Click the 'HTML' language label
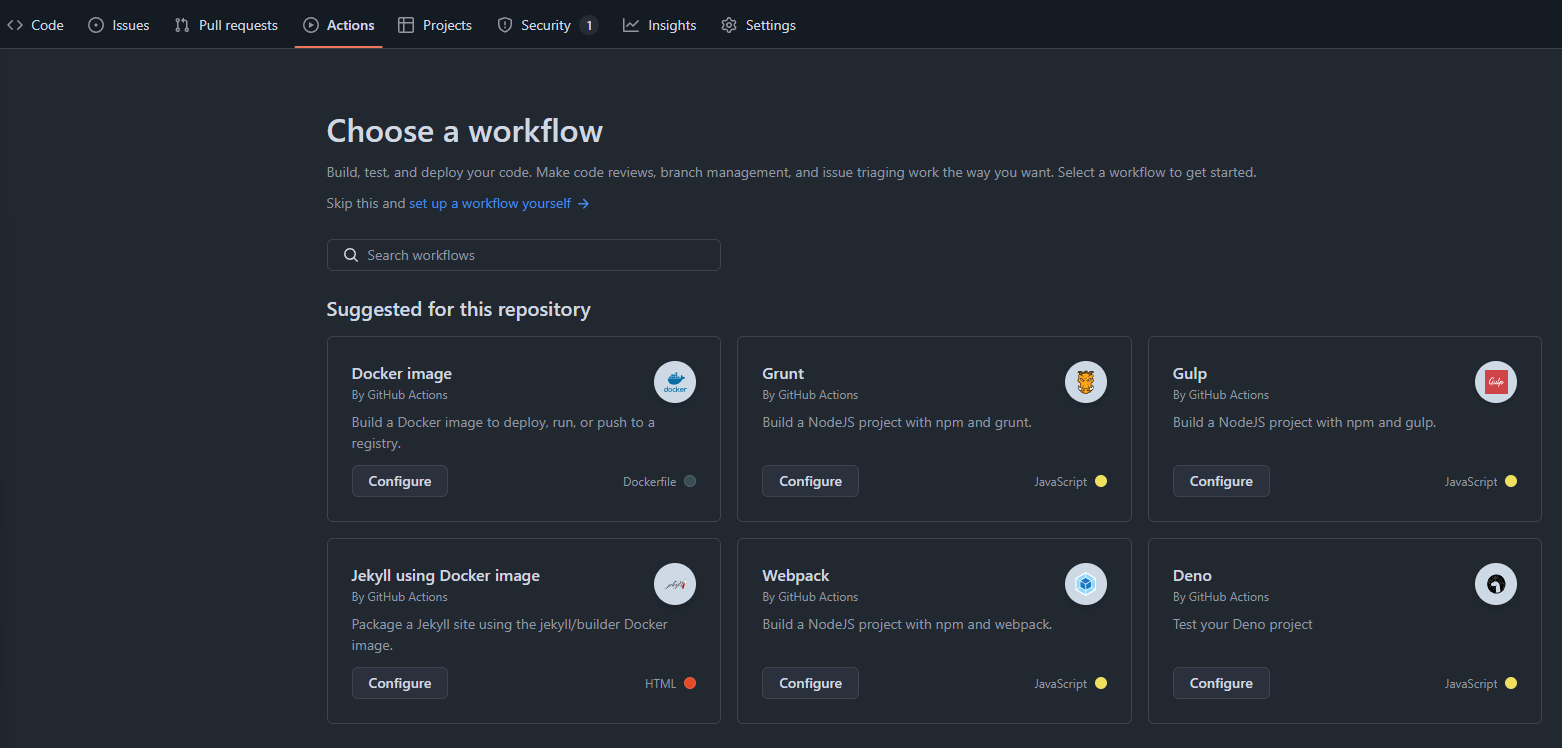 tap(661, 684)
